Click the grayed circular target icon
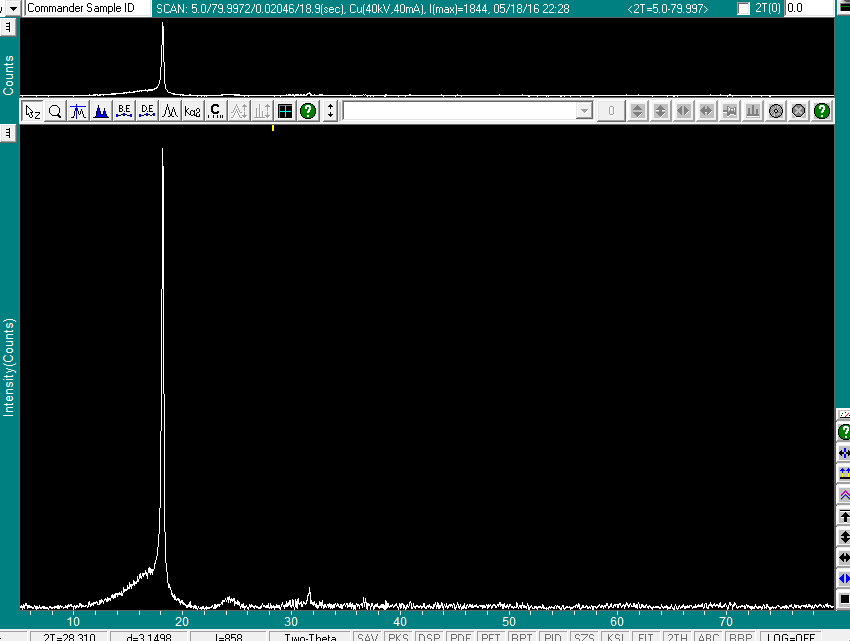 point(776,111)
